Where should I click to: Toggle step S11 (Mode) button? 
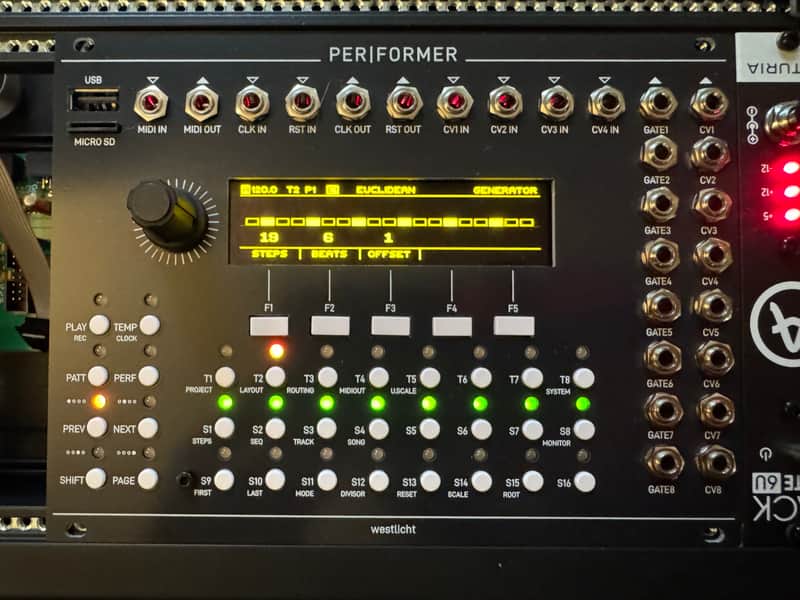pyautogui.click(x=327, y=481)
